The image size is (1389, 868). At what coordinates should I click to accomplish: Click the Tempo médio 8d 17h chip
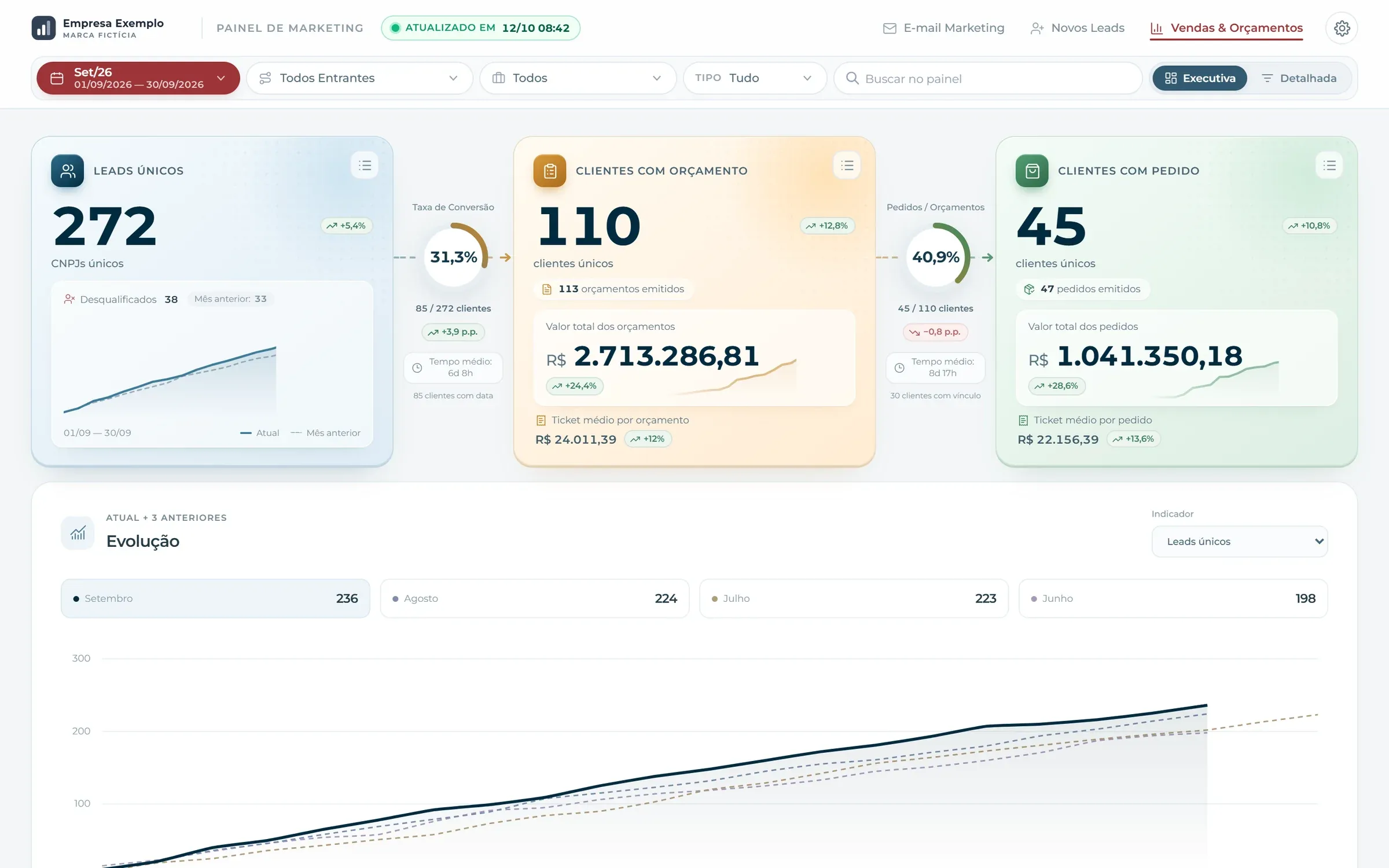(935, 367)
